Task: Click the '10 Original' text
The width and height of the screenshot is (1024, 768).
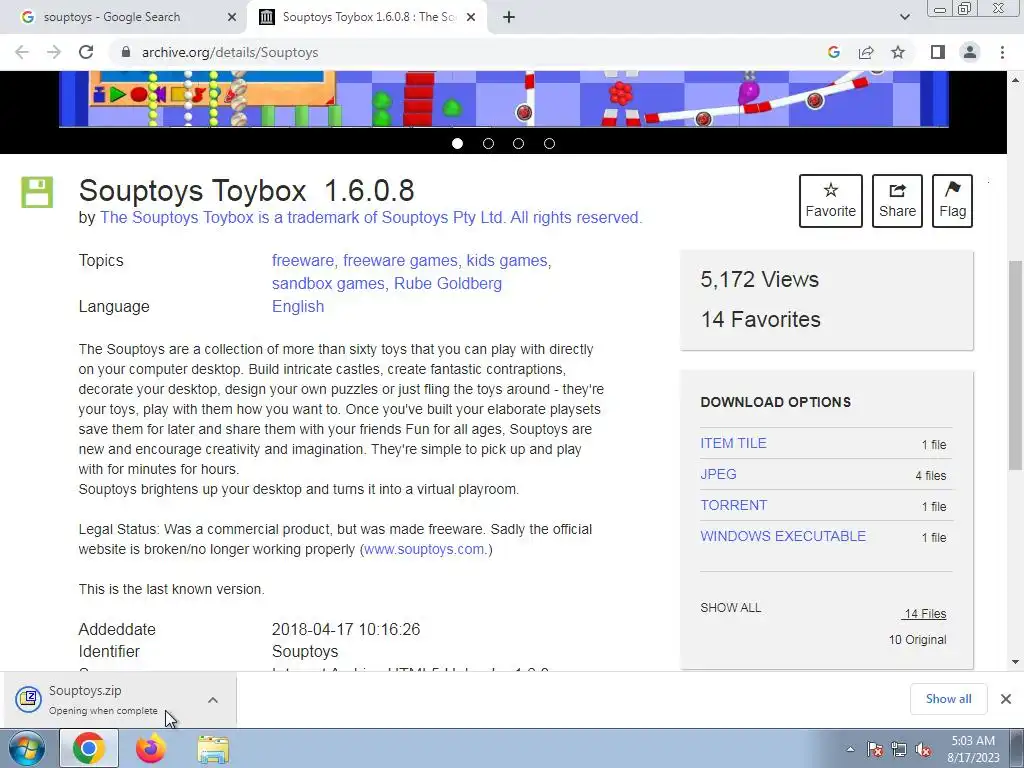Action: click(918, 640)
